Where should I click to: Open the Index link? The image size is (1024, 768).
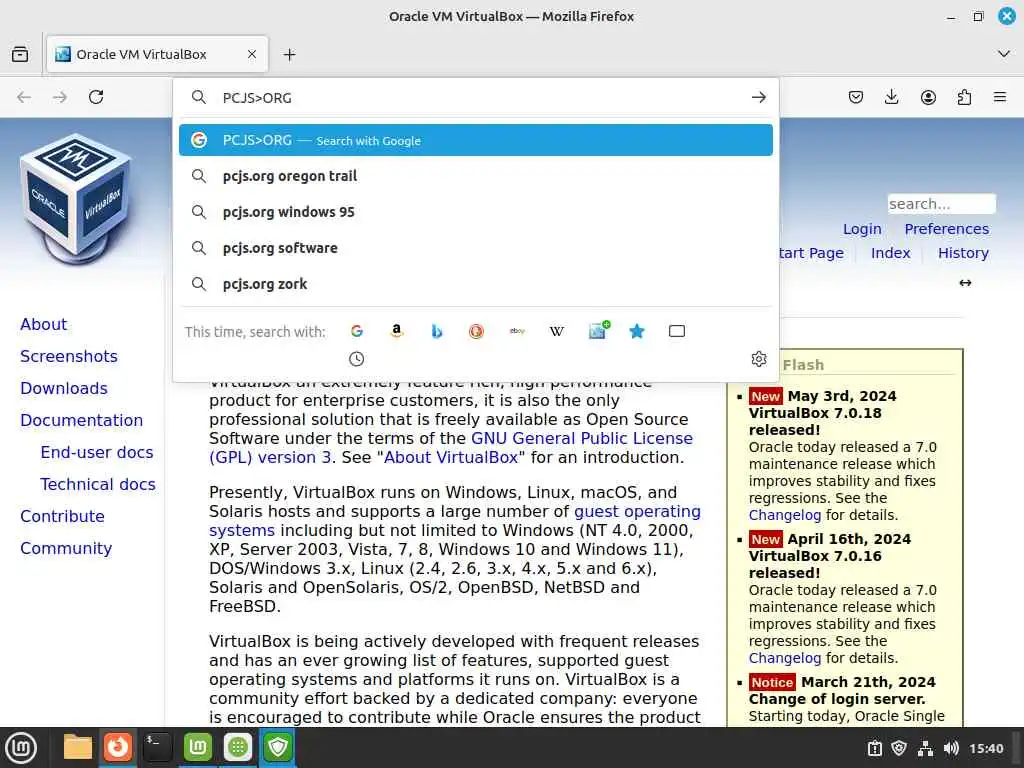coord(890,253)
